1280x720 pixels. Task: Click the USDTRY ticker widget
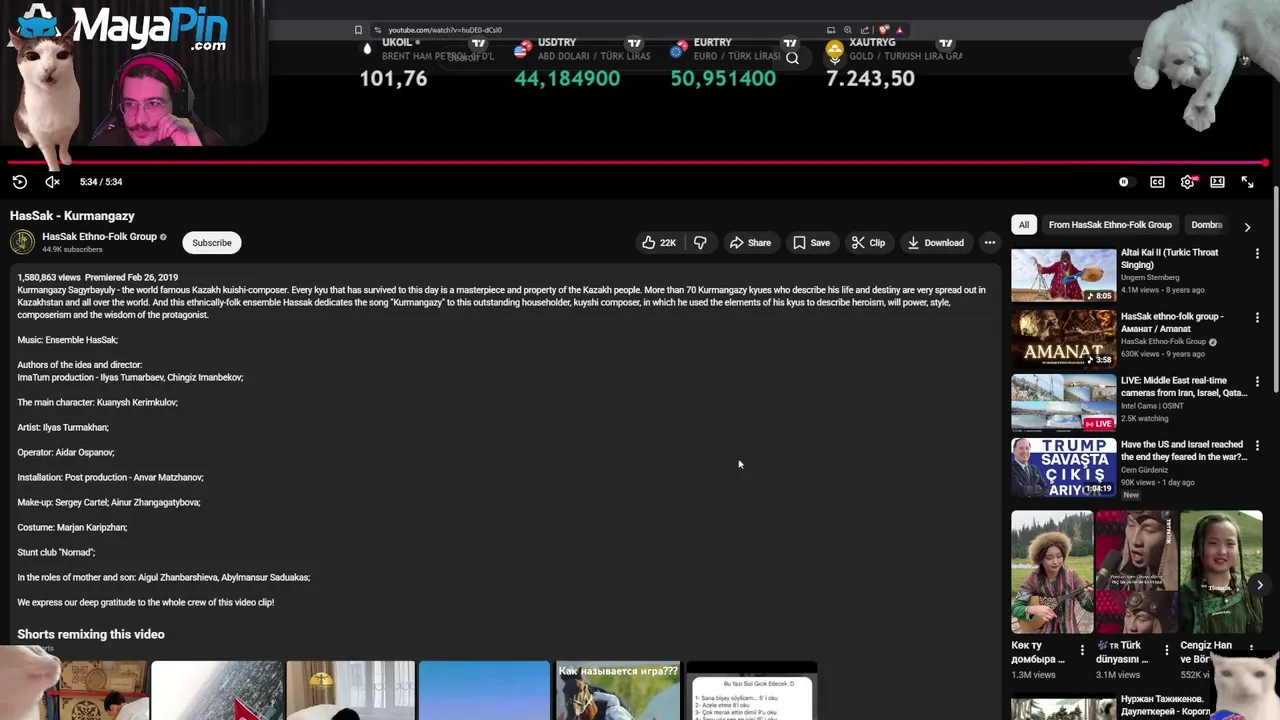pyautogui.click(x=580, y=62)
